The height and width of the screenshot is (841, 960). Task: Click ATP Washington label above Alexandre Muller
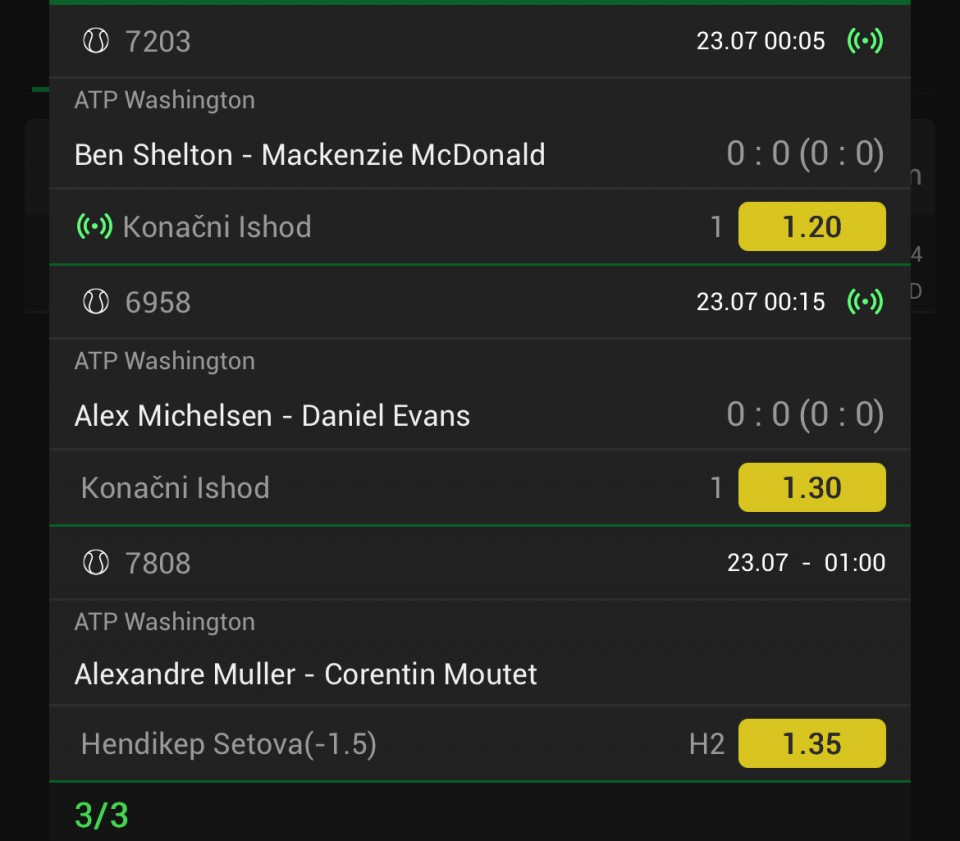(165, 622)
